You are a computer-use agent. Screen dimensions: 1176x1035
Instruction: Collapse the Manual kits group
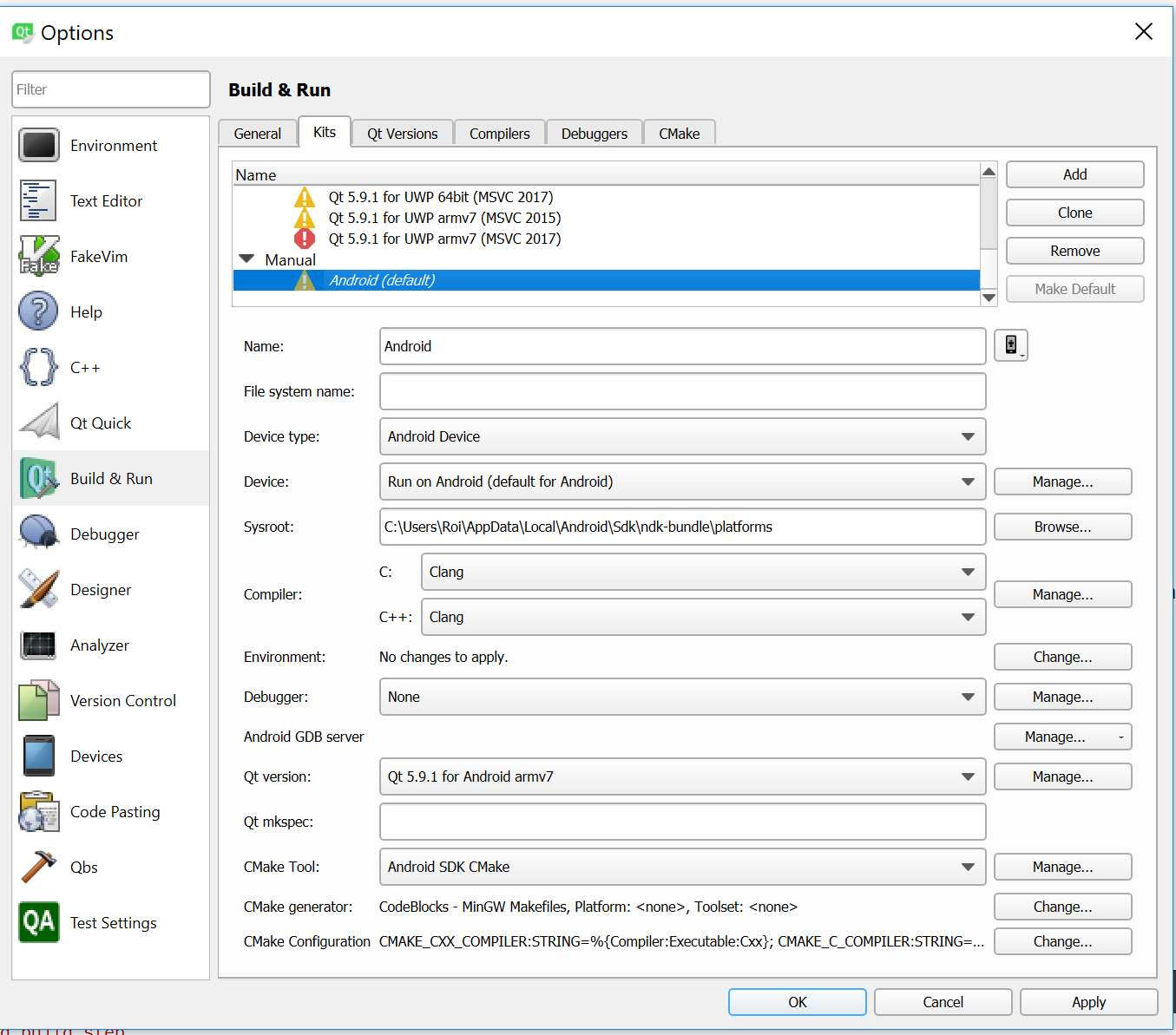(x=246, y=259)
